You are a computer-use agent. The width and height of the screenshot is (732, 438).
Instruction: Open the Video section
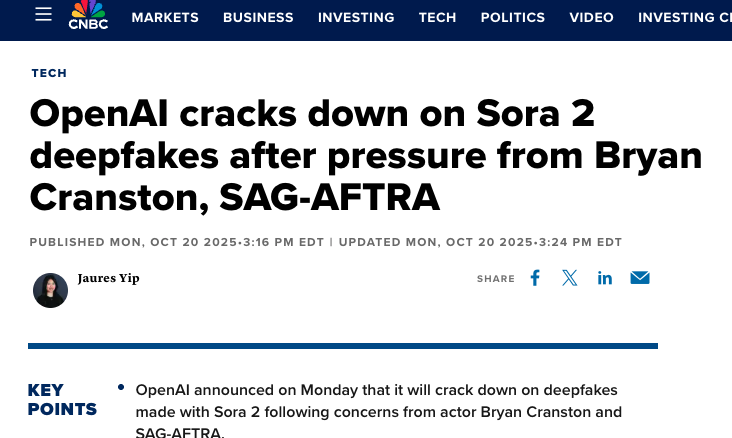pos(591,17)
